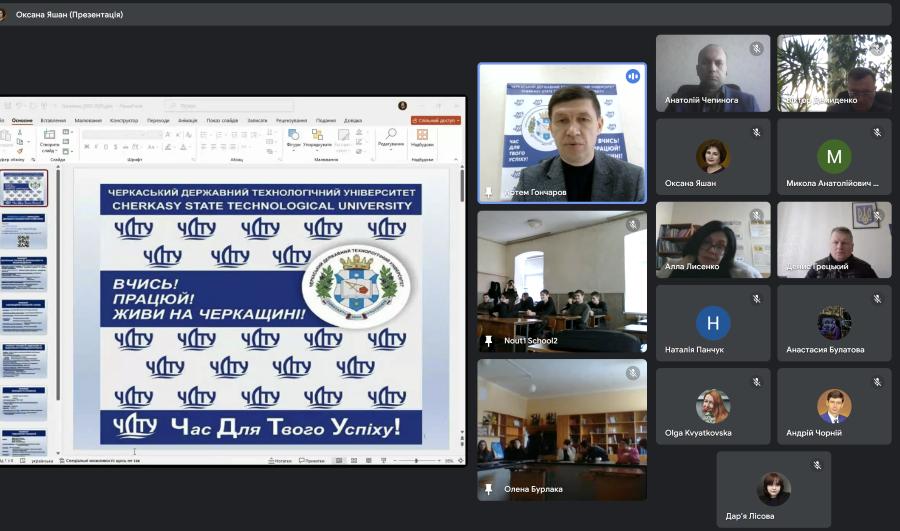Screen dimensions: 900x531
Task: Click the cut scissors icon
Action: 20,132
